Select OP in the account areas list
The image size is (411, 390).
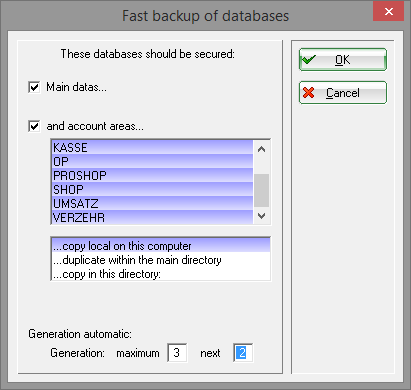pos(153,161)
